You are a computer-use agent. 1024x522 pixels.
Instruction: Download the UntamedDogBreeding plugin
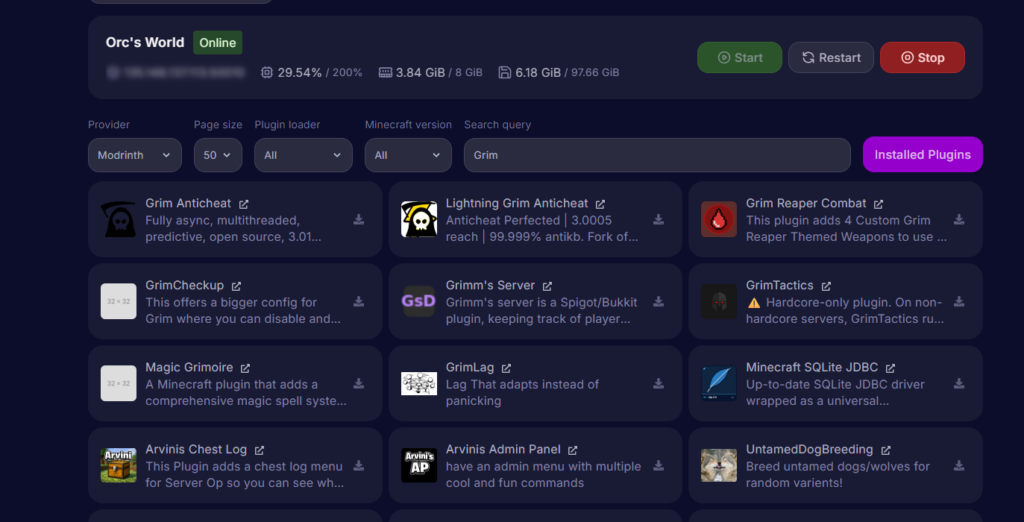point(959,465)
